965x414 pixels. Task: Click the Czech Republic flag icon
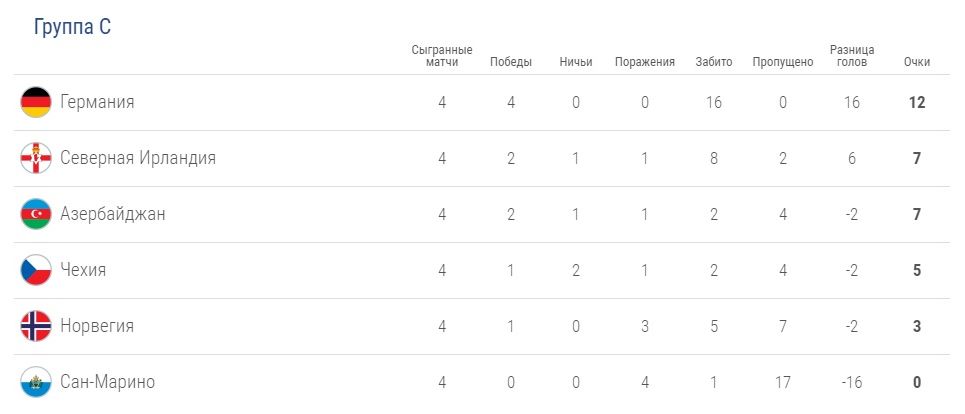click(36, 270)
